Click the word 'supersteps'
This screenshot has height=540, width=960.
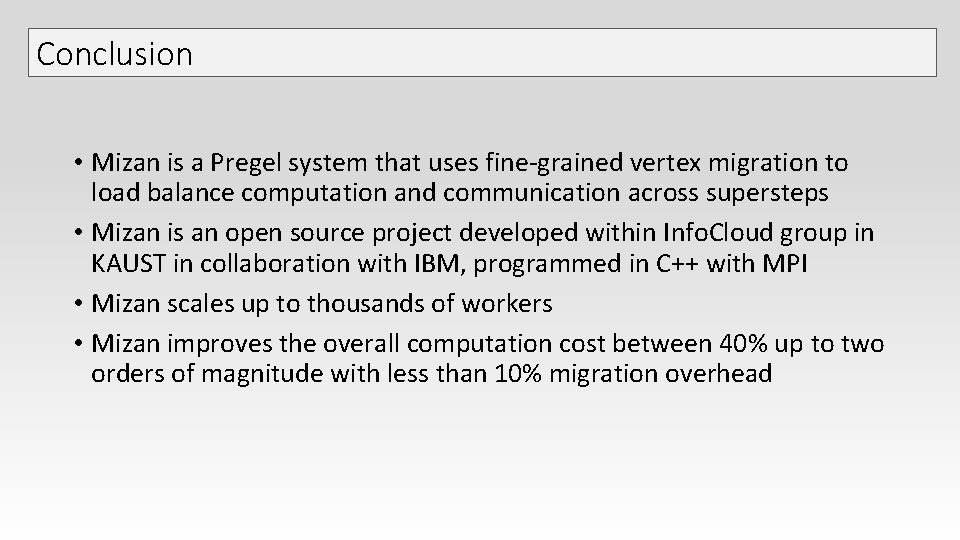point(767,193)
